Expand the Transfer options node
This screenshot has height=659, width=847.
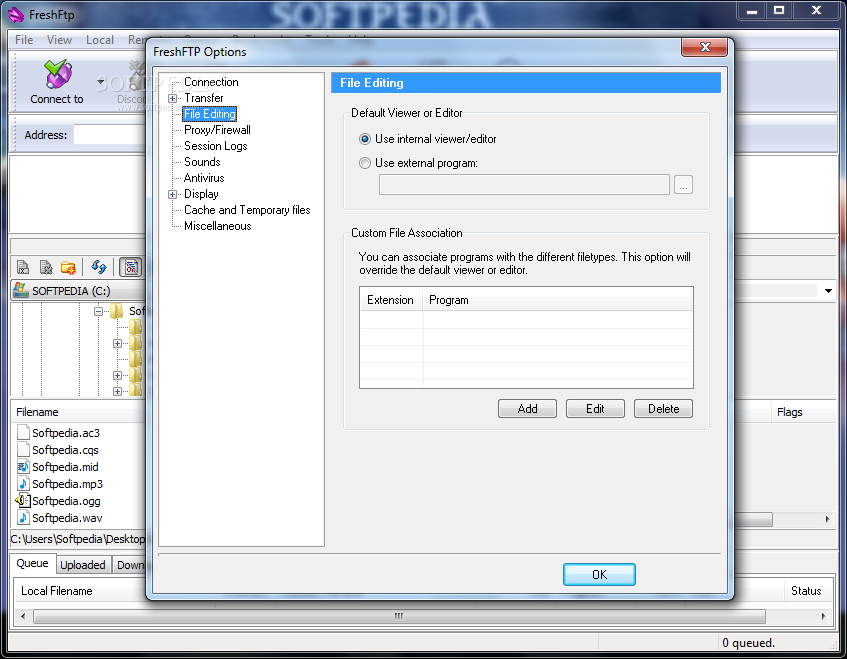172,98
